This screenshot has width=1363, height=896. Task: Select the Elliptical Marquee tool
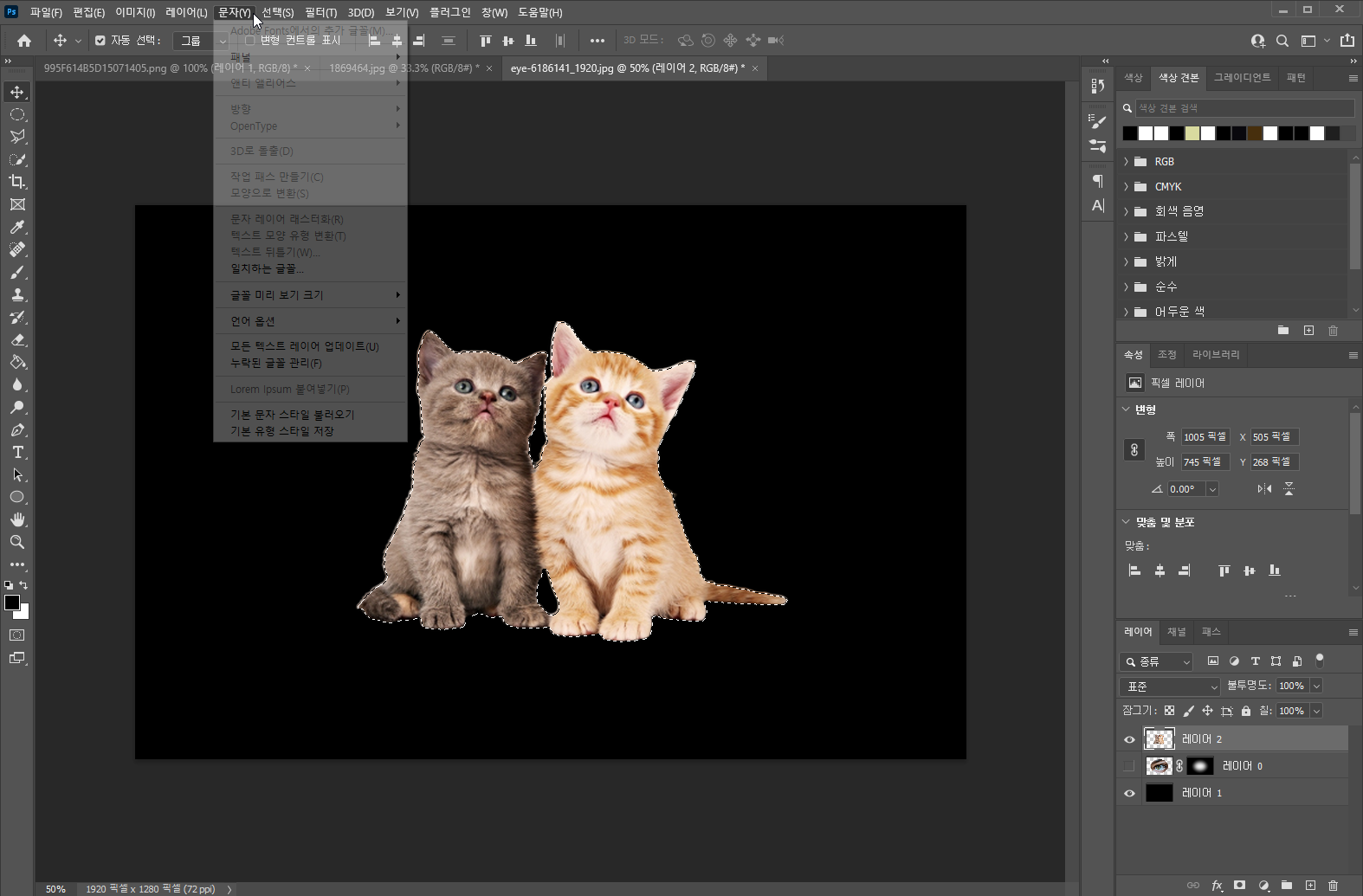coord(17,114)
